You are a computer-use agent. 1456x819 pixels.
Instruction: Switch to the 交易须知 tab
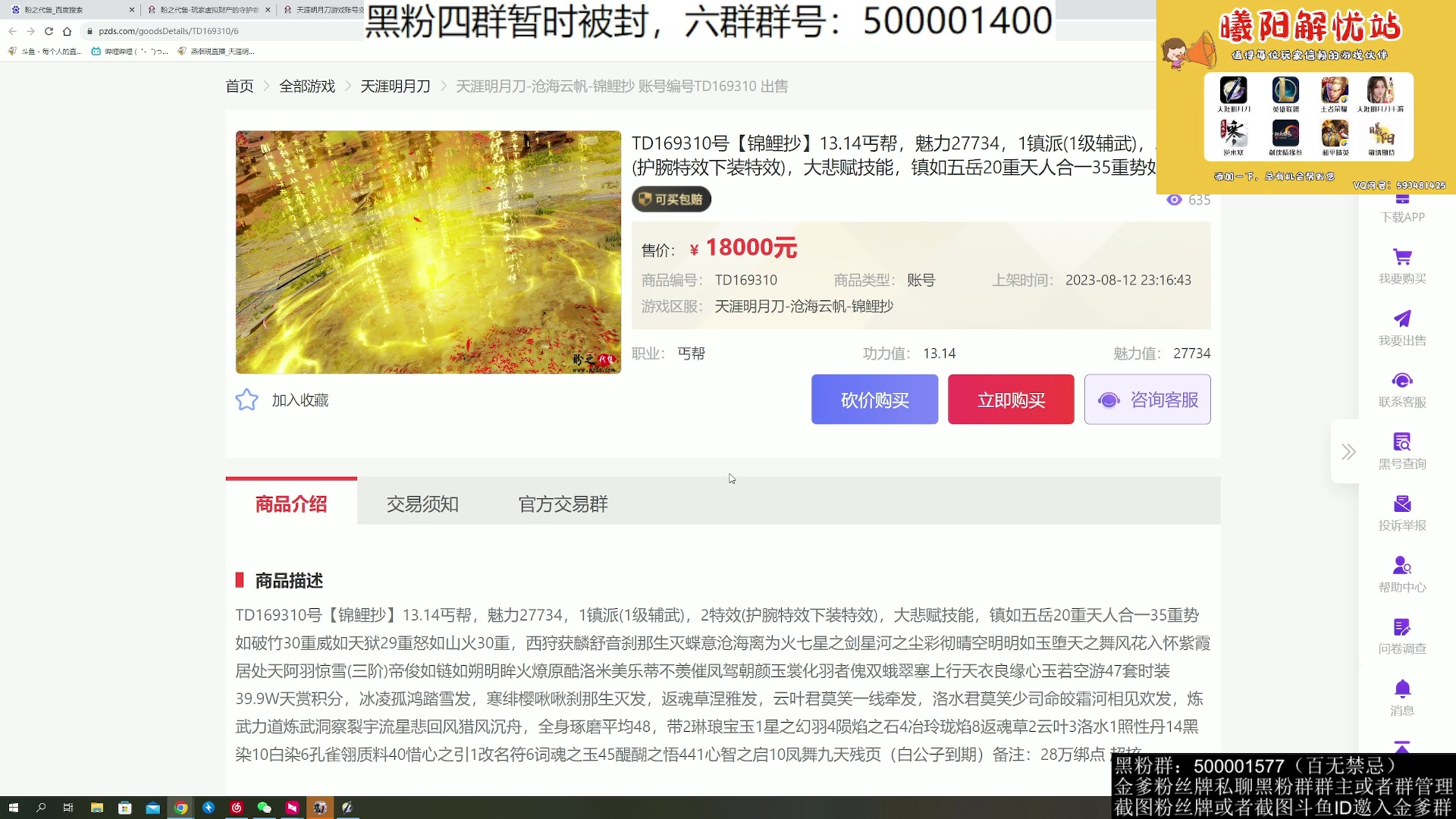coord(422,504)
